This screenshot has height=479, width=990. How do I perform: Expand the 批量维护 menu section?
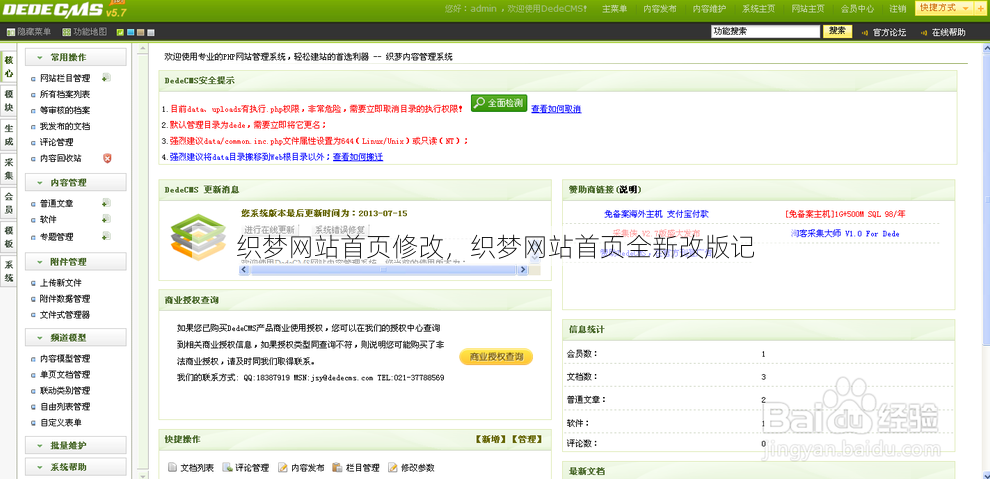tap(76, 445)
